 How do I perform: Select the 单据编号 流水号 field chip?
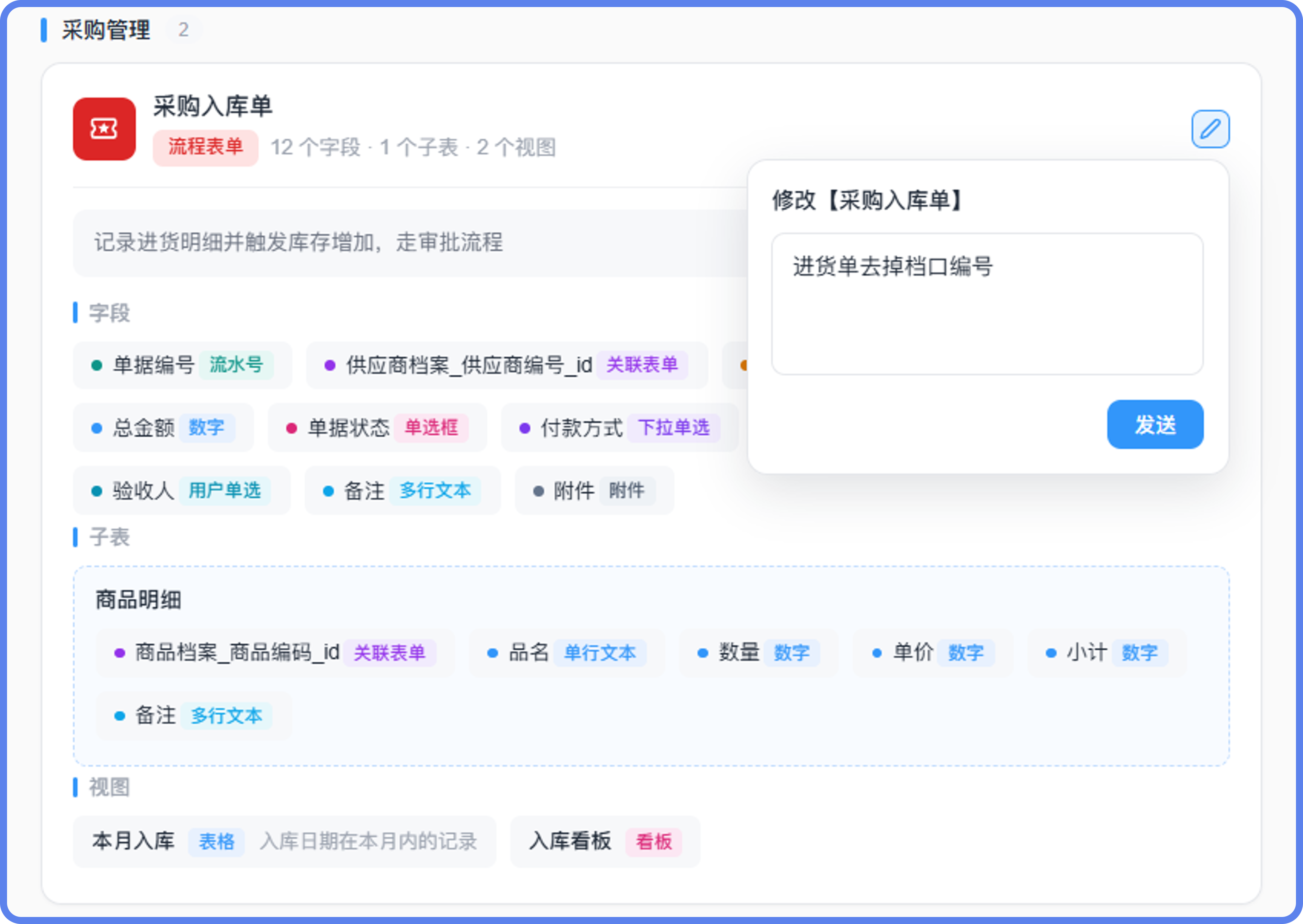[x=182, y=365]
